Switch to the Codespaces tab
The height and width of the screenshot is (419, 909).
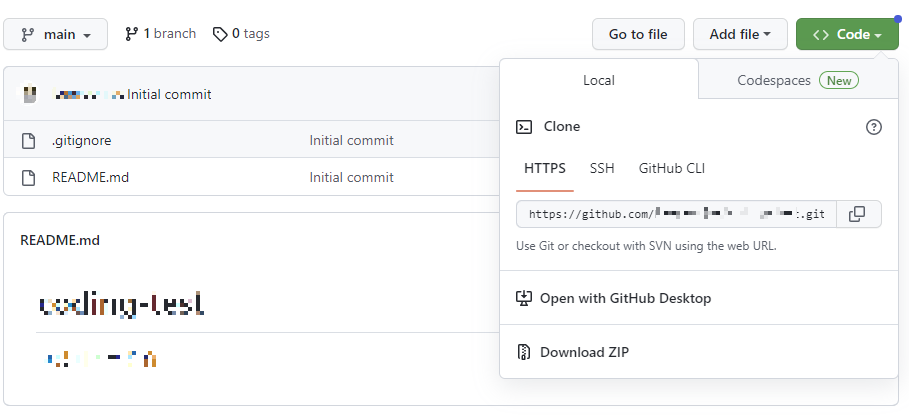[x=798, y=80]
